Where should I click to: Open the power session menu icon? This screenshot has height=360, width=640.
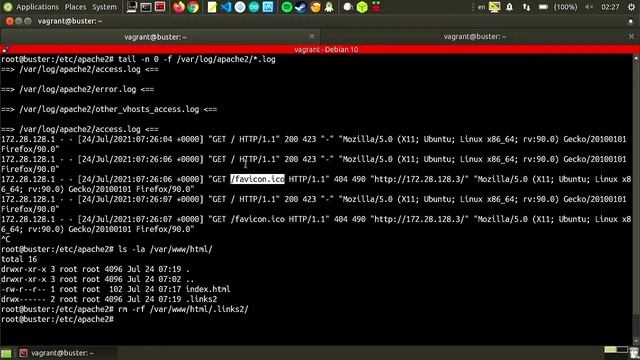(631, 7)
